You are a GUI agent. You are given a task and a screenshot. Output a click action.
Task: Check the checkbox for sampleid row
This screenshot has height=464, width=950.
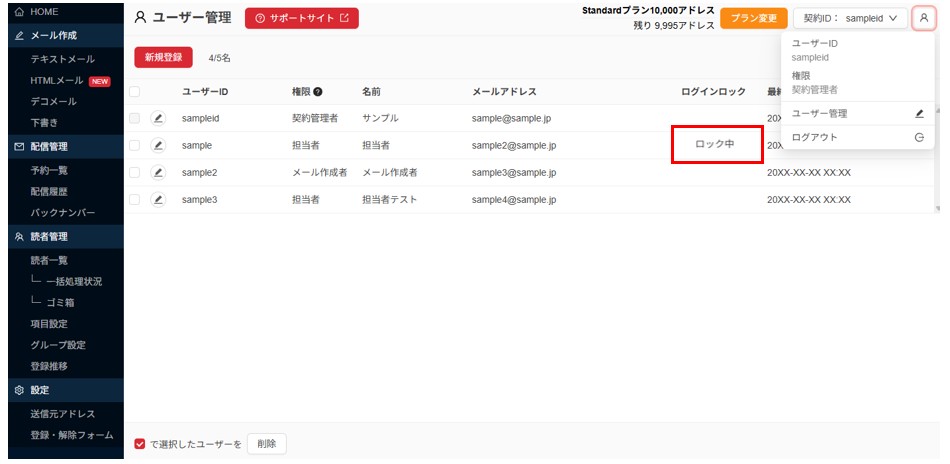(135, 118)
